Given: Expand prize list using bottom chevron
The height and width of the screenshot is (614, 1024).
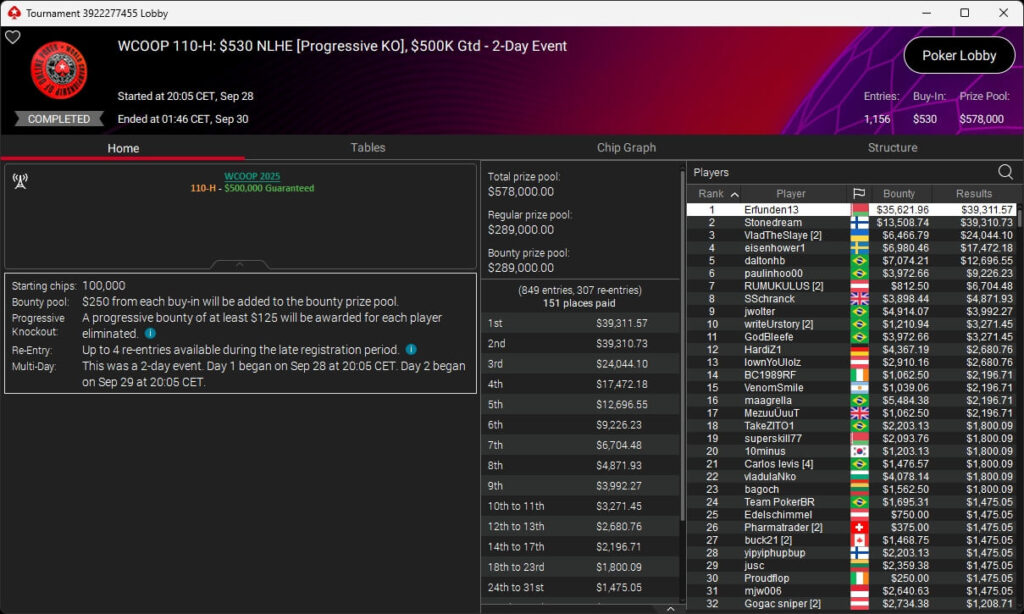Looking at the screenshot, I should tap(670, 609).
